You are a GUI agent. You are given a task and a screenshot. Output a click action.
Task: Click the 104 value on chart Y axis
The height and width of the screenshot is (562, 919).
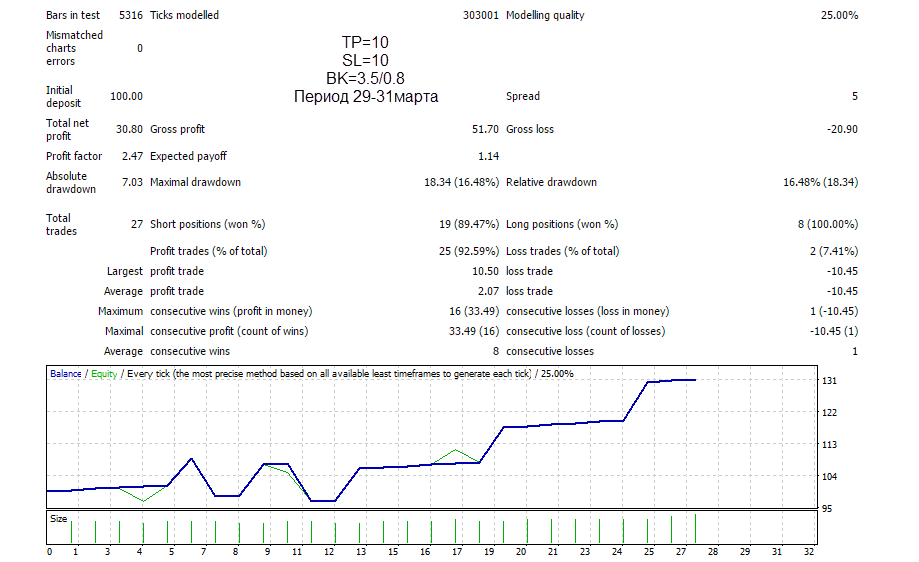click(829, 476)
